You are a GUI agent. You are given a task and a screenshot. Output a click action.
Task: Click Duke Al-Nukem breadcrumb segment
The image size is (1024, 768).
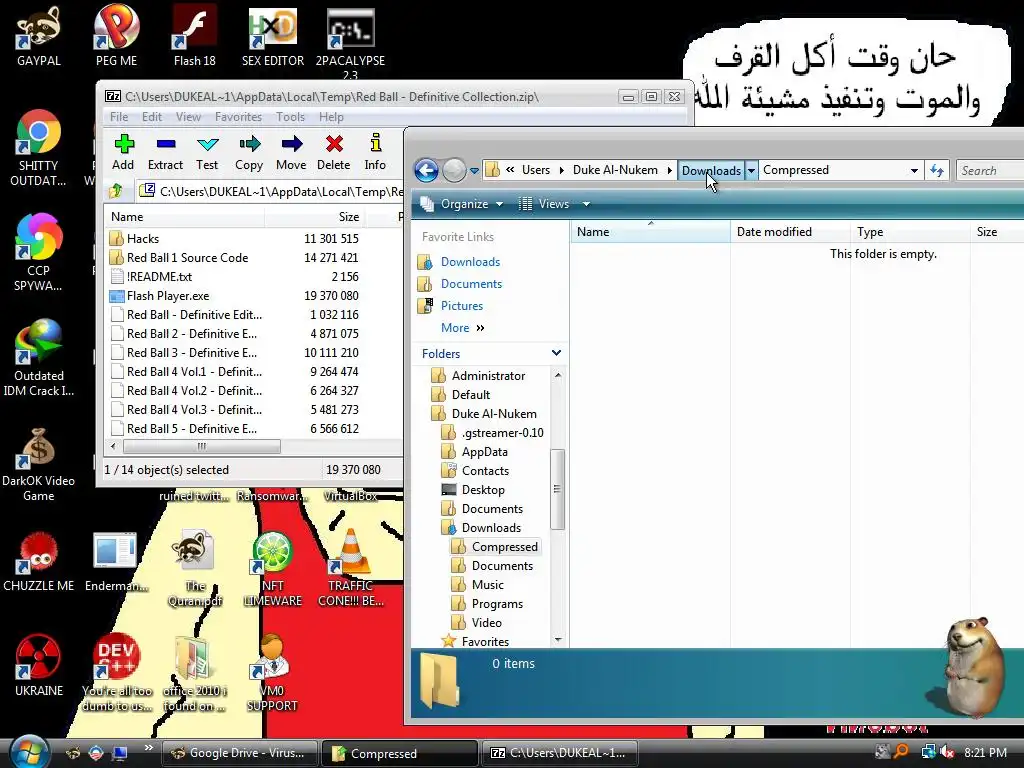[615, 170]
